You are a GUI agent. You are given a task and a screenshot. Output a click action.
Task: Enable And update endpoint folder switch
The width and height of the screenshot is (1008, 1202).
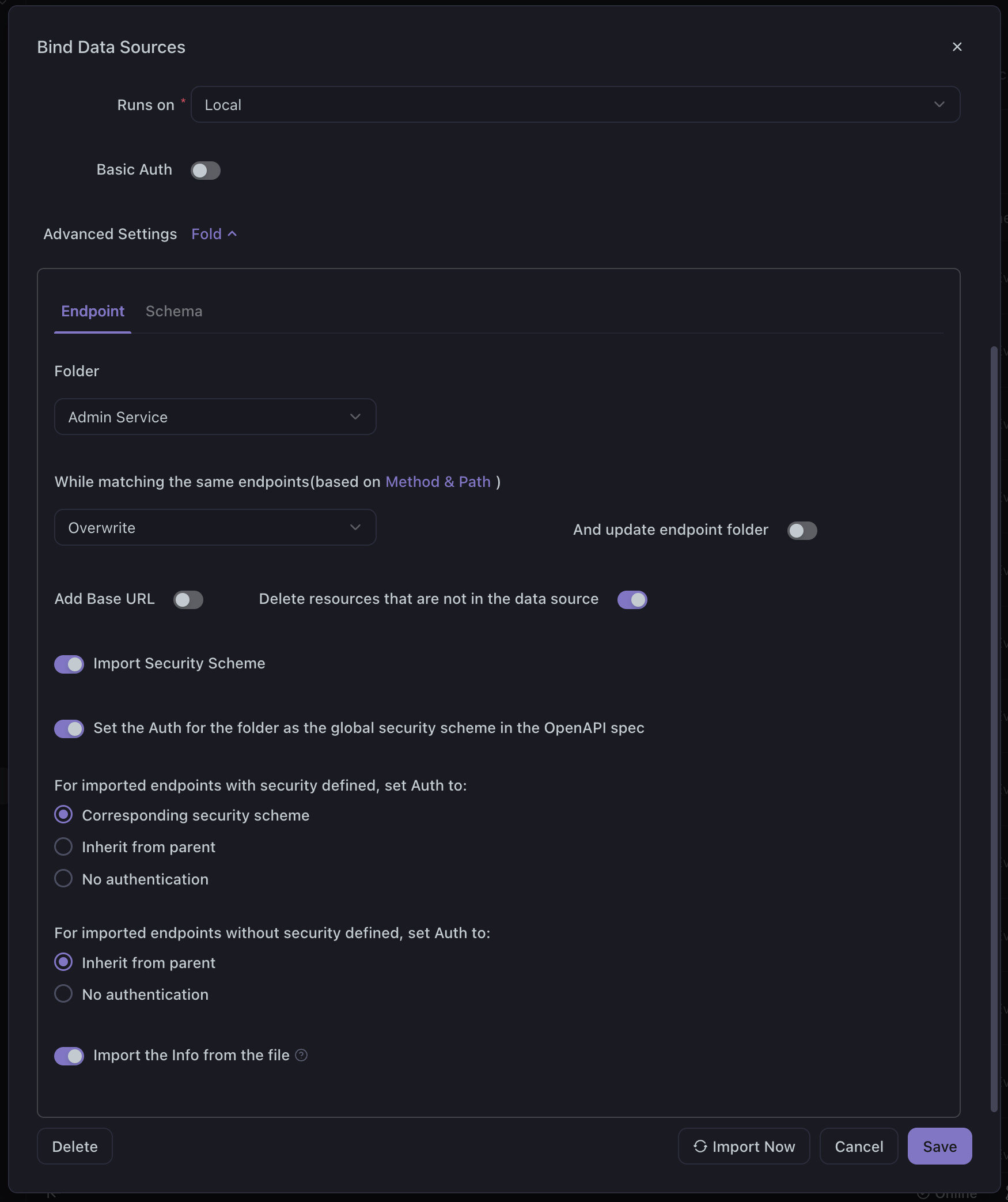pos(802,531)
